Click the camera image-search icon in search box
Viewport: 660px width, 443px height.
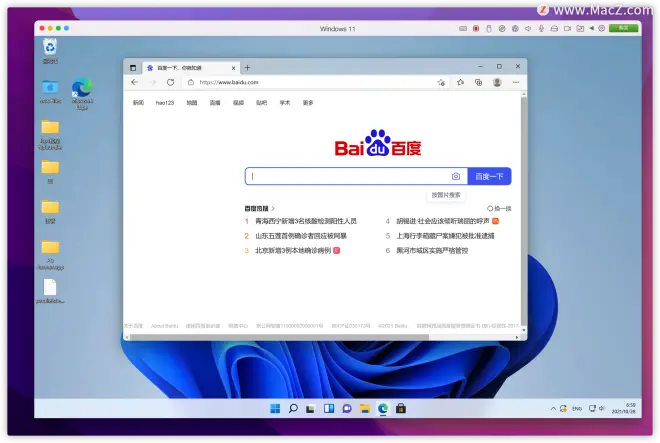click(x=456, y=176)
